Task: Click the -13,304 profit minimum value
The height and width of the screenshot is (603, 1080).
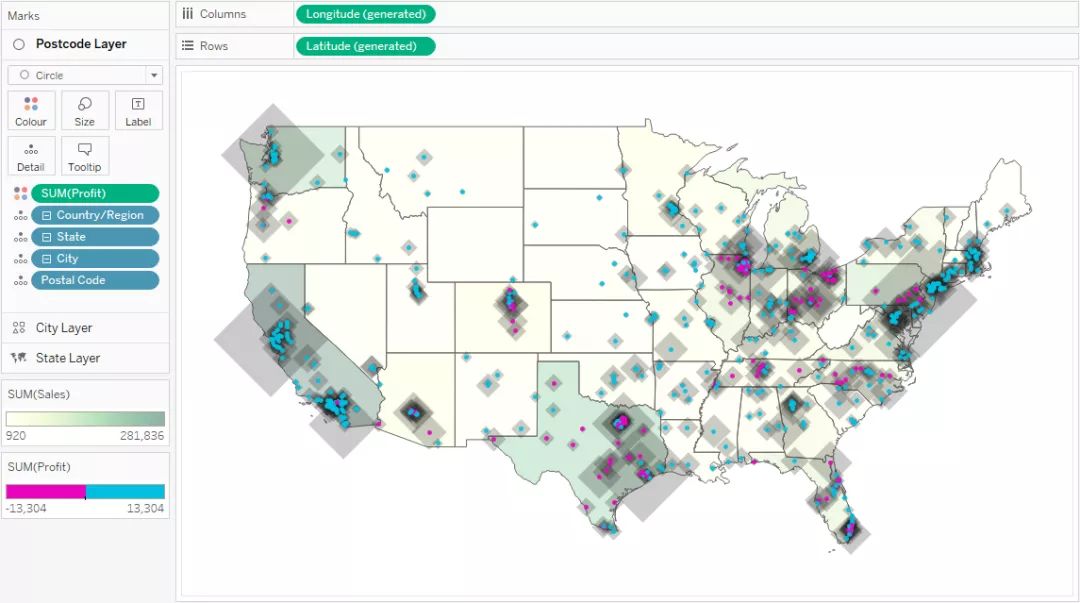Action: (26, 509)
